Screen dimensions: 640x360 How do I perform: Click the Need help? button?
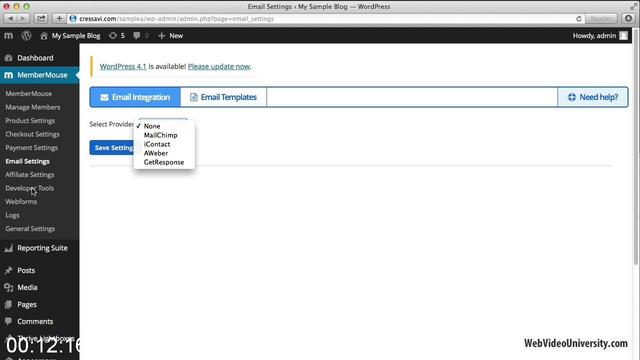coord(593,97)
